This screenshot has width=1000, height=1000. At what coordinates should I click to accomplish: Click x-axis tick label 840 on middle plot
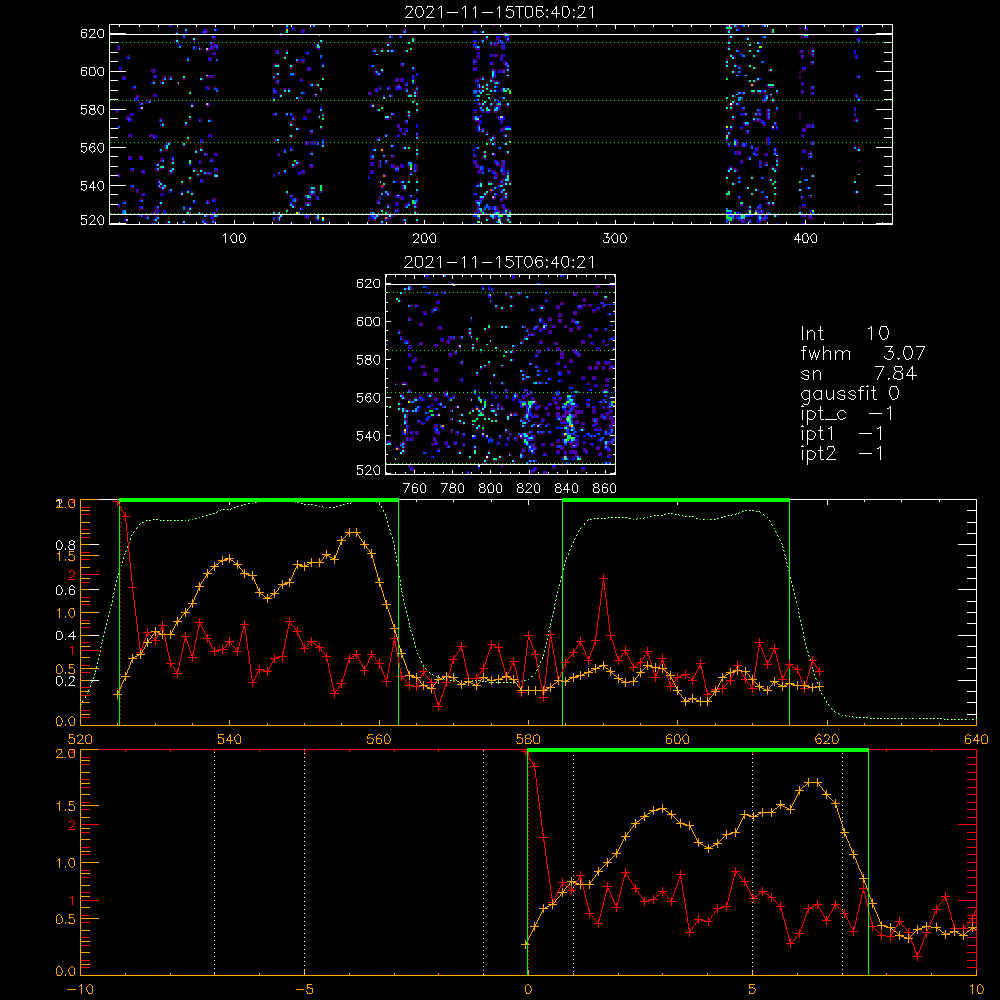tap(566, 489)
